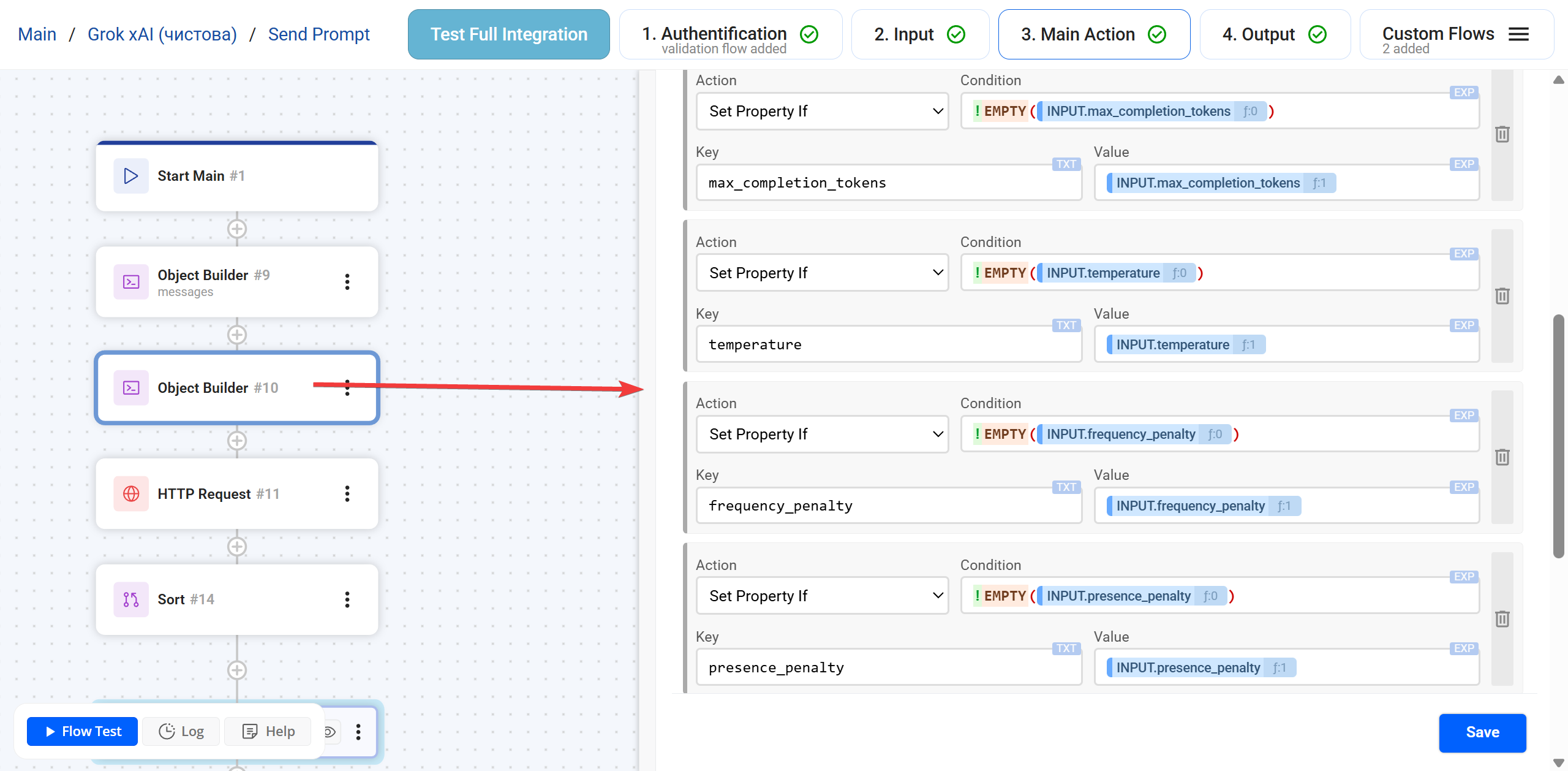The image size is (1568, 771).
Task: Click the Start Main play icon
Action: pyautogui.click(x=130, y=176)
